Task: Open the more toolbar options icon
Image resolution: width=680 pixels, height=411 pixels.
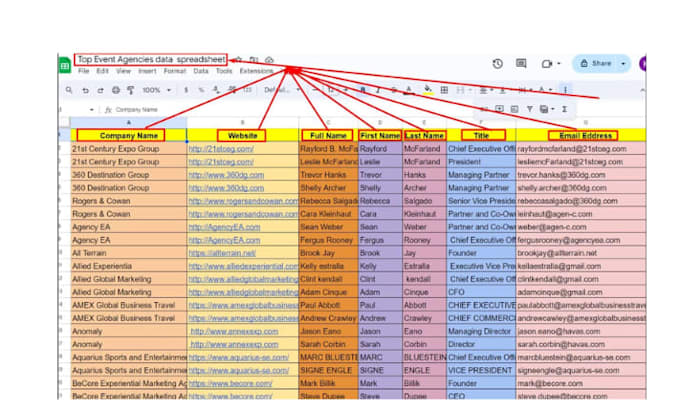Action: (565, 90)
